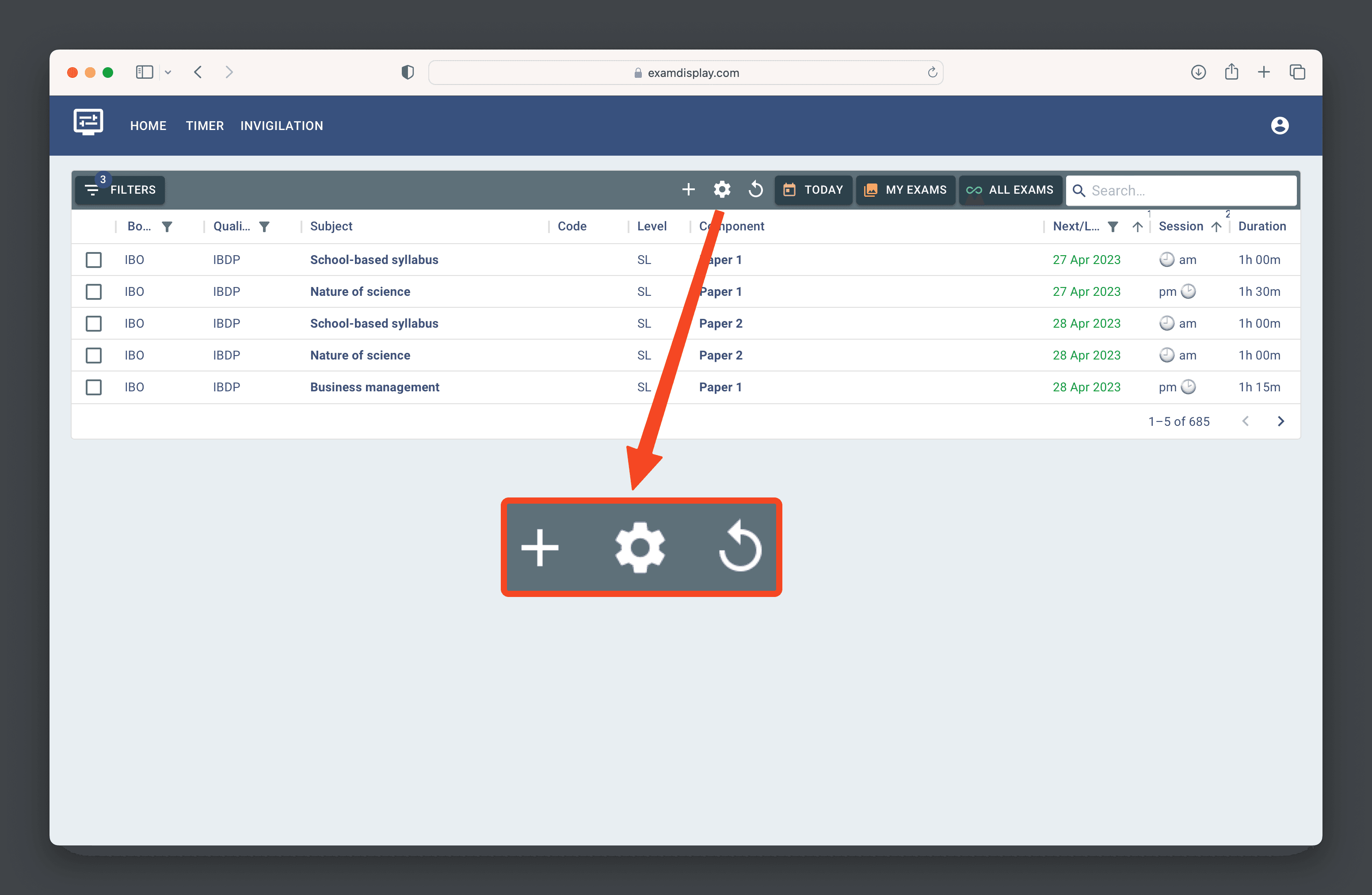Click the examdisplay.com address bar

pyautogui.click(x=686, y=73)
